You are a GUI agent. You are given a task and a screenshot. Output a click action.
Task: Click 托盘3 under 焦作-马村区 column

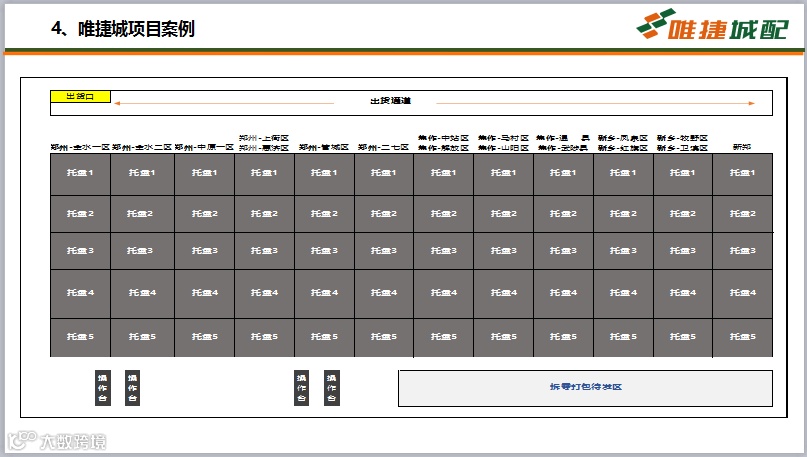503,251
